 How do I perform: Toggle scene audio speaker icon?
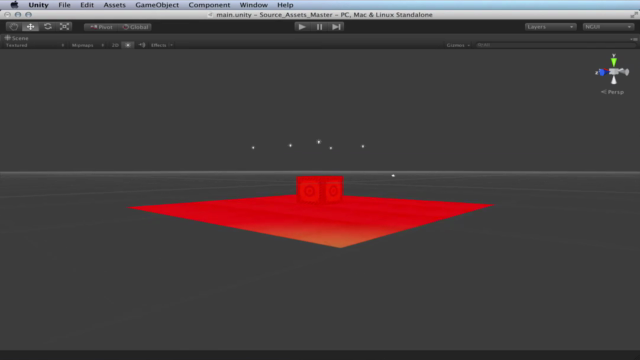[142, 45]
